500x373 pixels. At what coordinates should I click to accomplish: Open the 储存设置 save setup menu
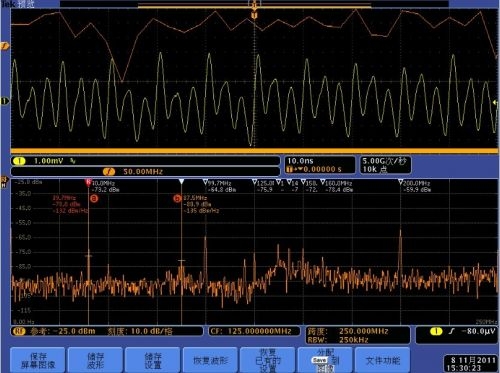pyautogui.click(x=153, y=360)
